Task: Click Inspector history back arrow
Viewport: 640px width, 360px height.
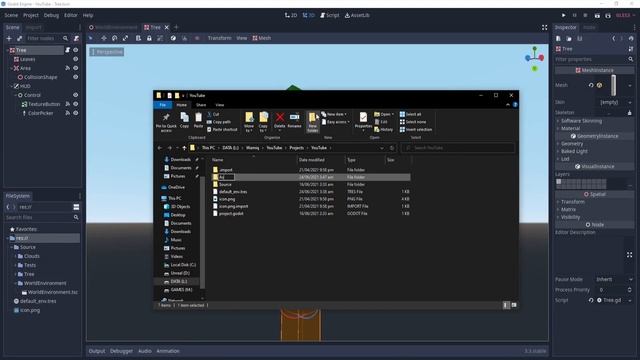Action: pyautogui.click(x=613, y=38)
